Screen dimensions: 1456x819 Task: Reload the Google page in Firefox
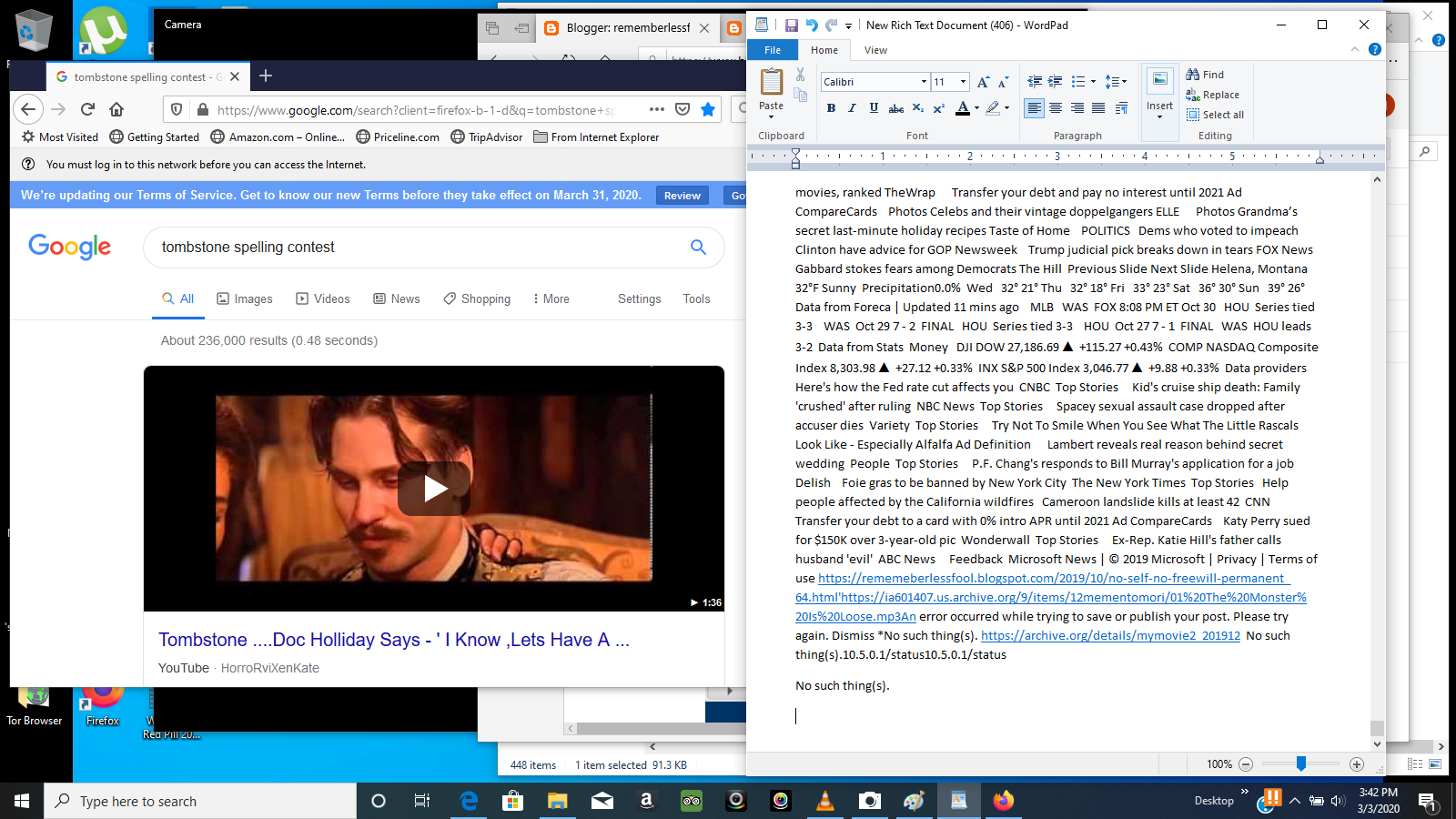point(87,109)
